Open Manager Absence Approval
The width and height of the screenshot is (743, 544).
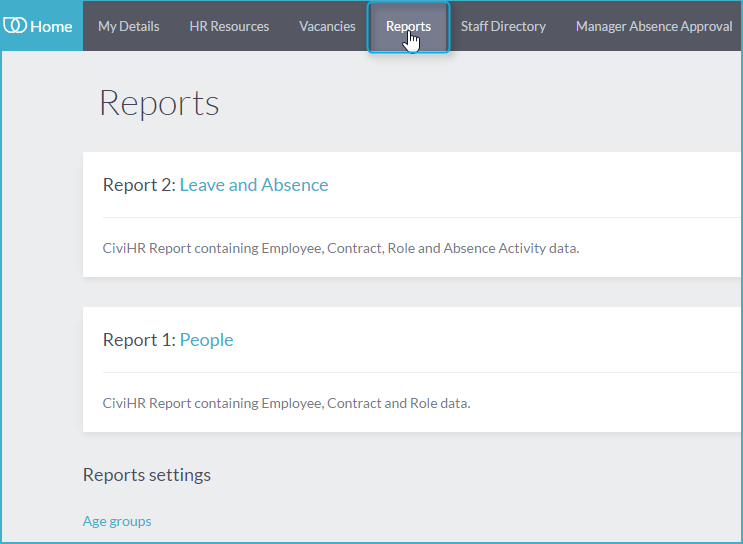(654, 26)
